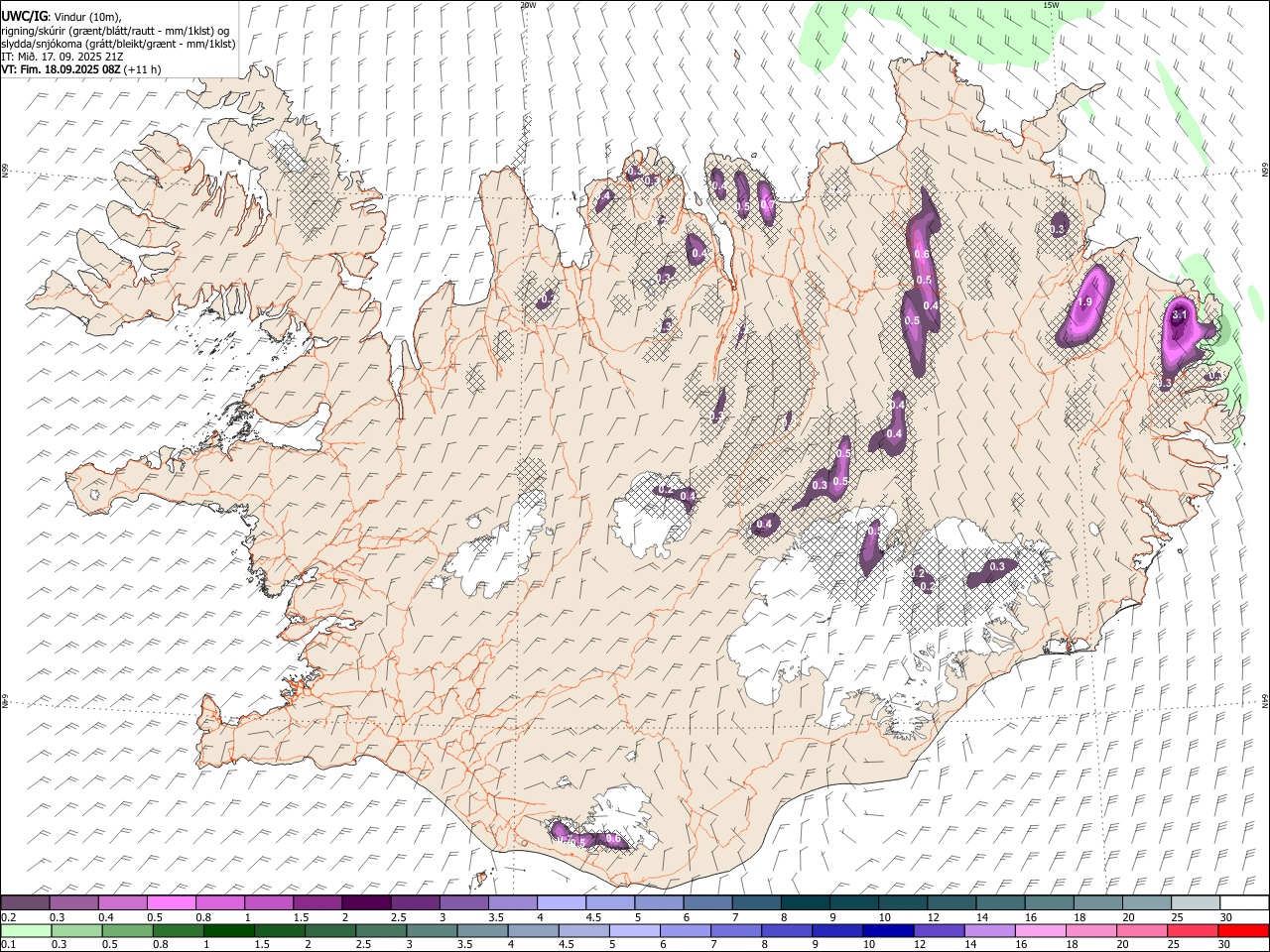Click the 'IT: Mið. 17. 09. 2025 21Z' line
Screen dimensions: 1270x952
pos(63,57)
